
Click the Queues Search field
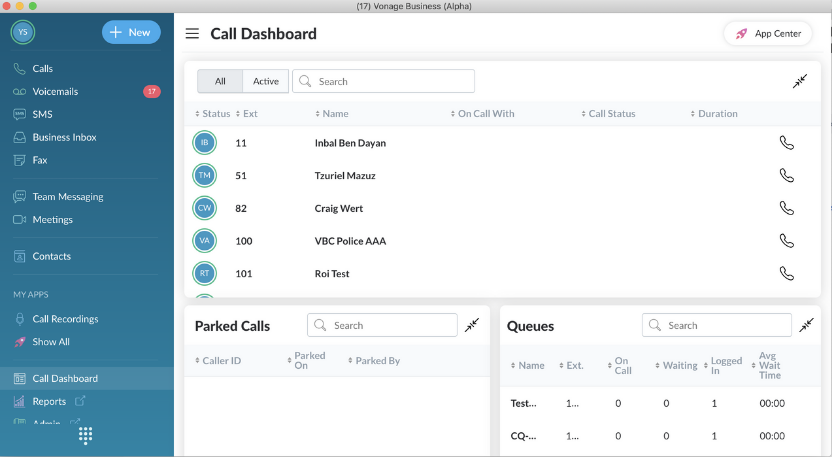(716, 325)
